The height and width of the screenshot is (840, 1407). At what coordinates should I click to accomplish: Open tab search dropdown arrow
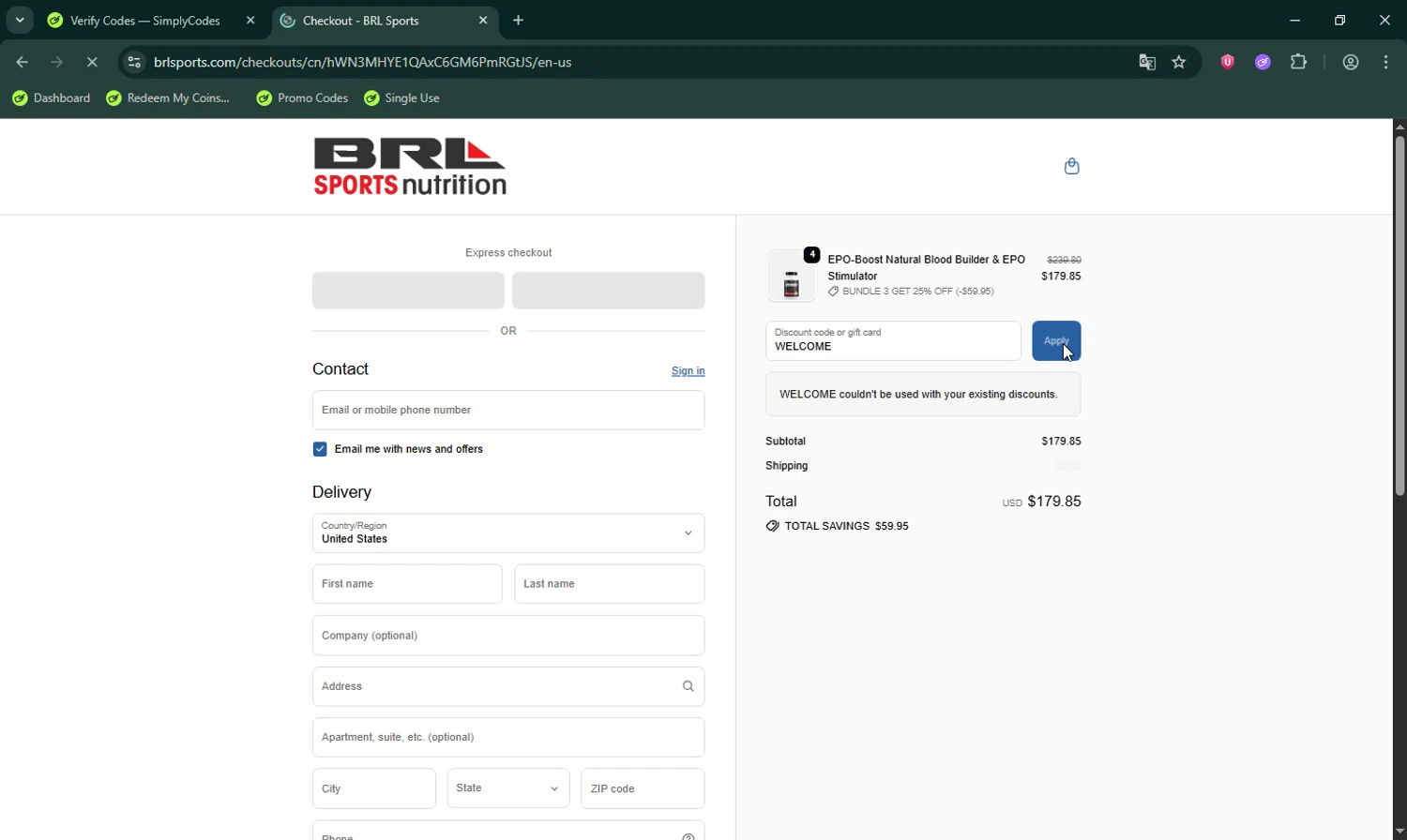tap(19, 20)
